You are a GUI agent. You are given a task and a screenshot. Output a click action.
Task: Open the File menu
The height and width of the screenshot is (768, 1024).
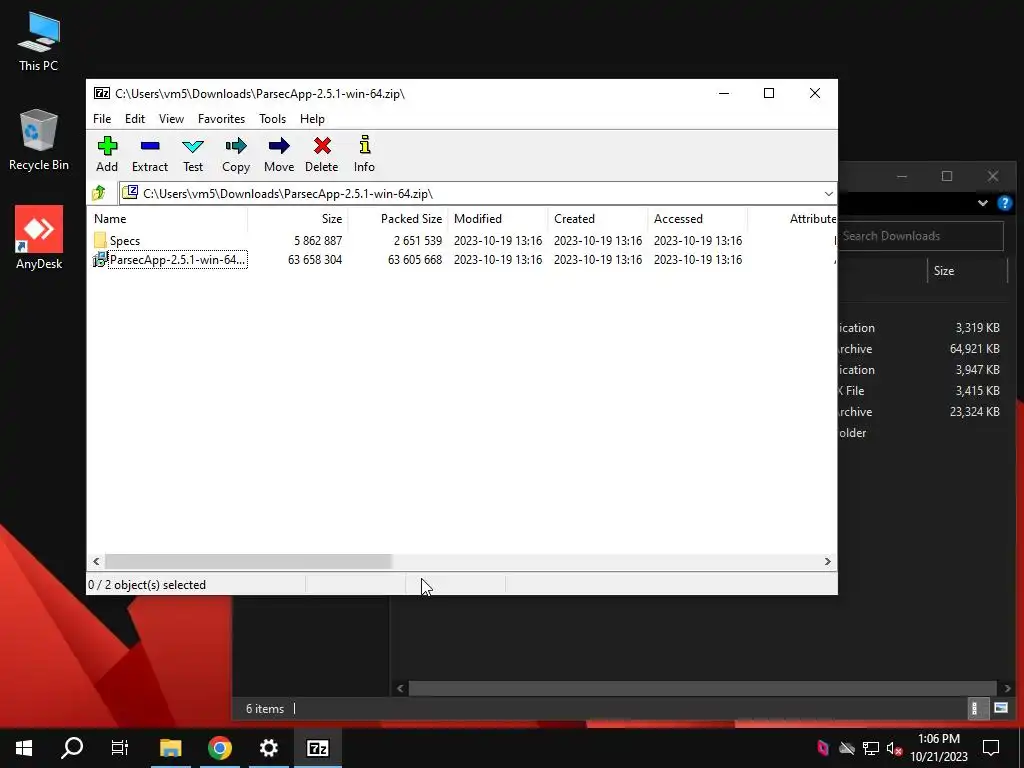pyautogui.click(x=102, y=119)
